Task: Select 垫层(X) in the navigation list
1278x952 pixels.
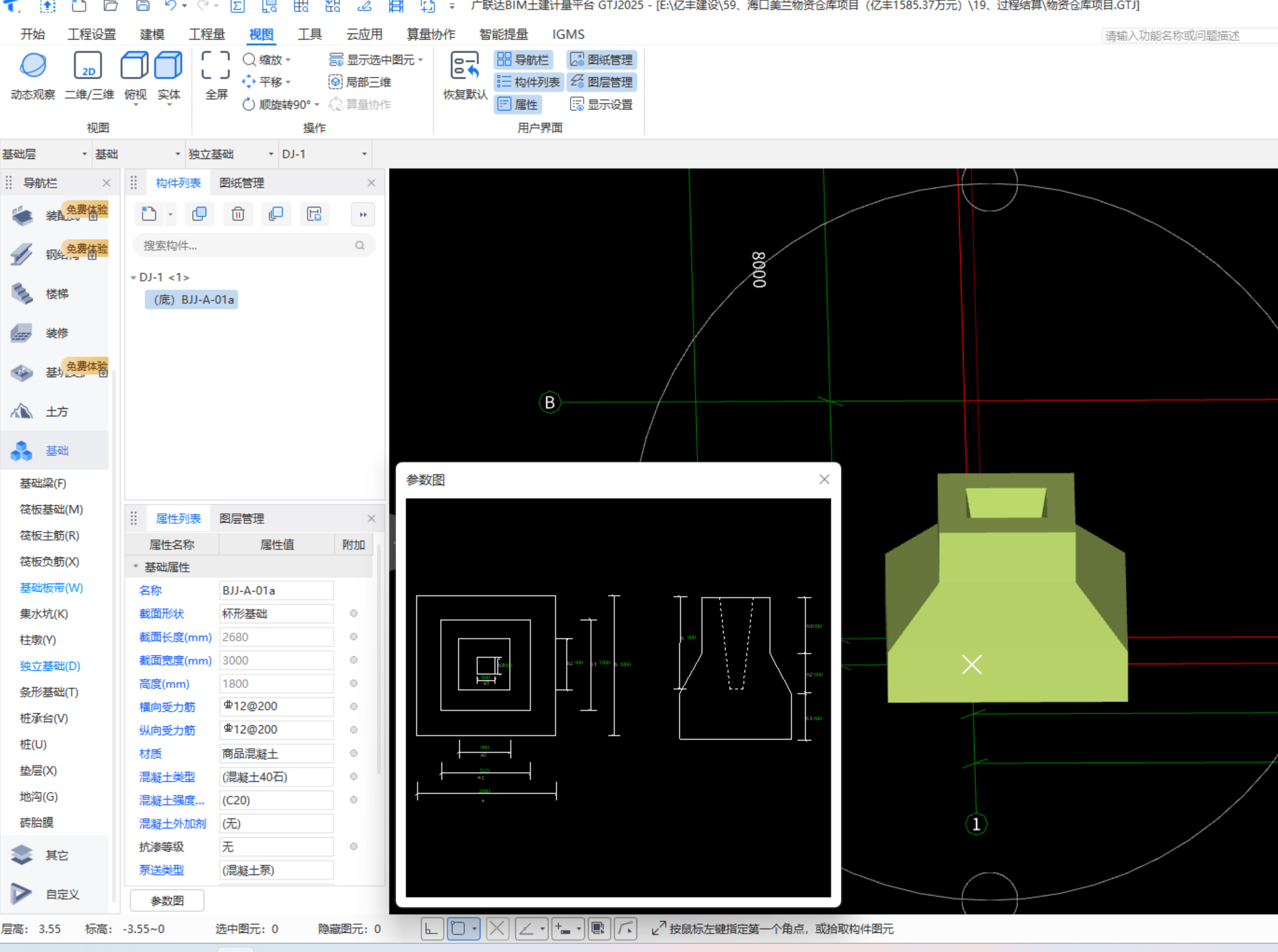Action: [x=39, y=771]
